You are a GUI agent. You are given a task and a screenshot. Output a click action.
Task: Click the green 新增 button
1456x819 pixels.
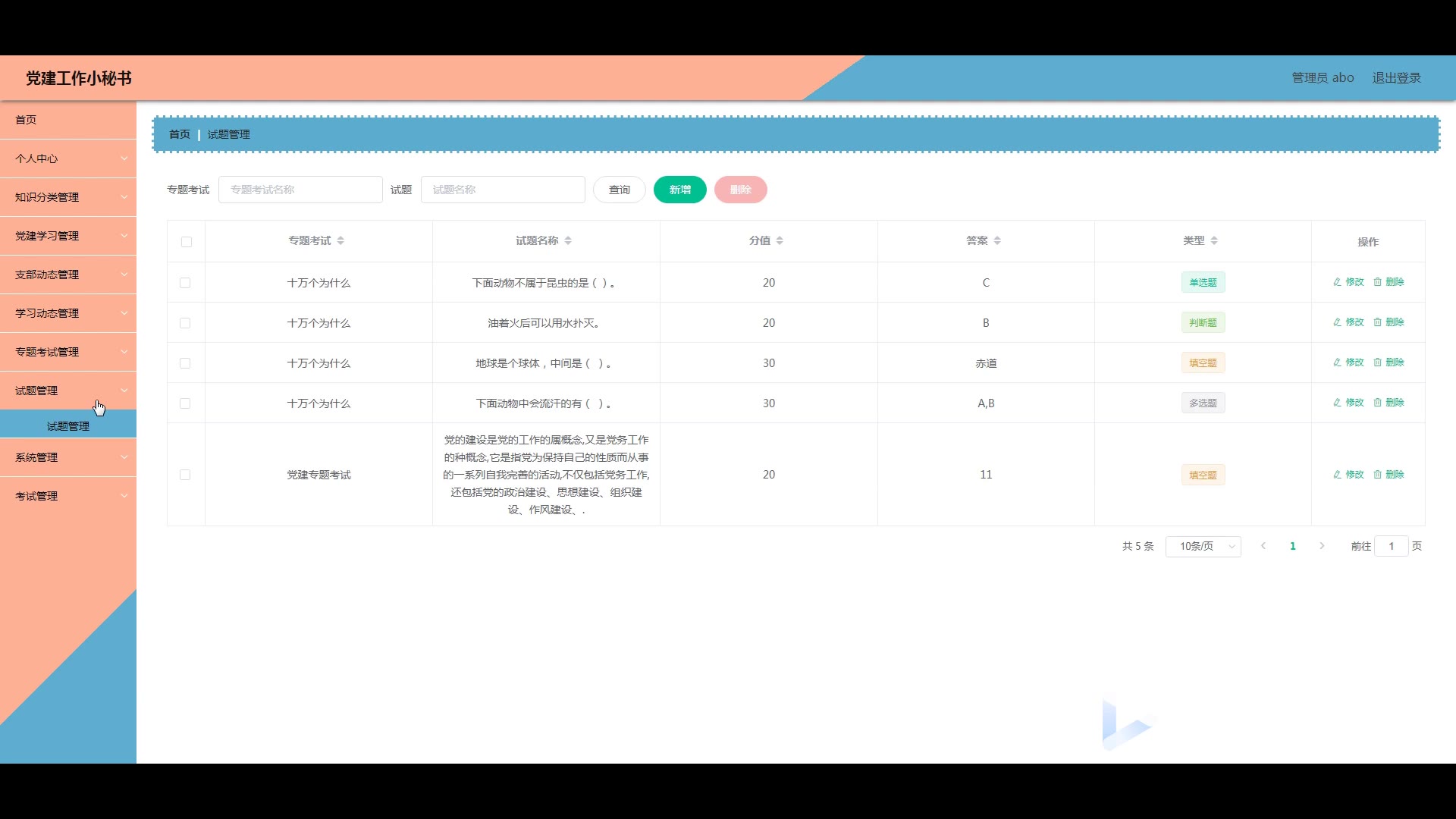pos(679,190)
